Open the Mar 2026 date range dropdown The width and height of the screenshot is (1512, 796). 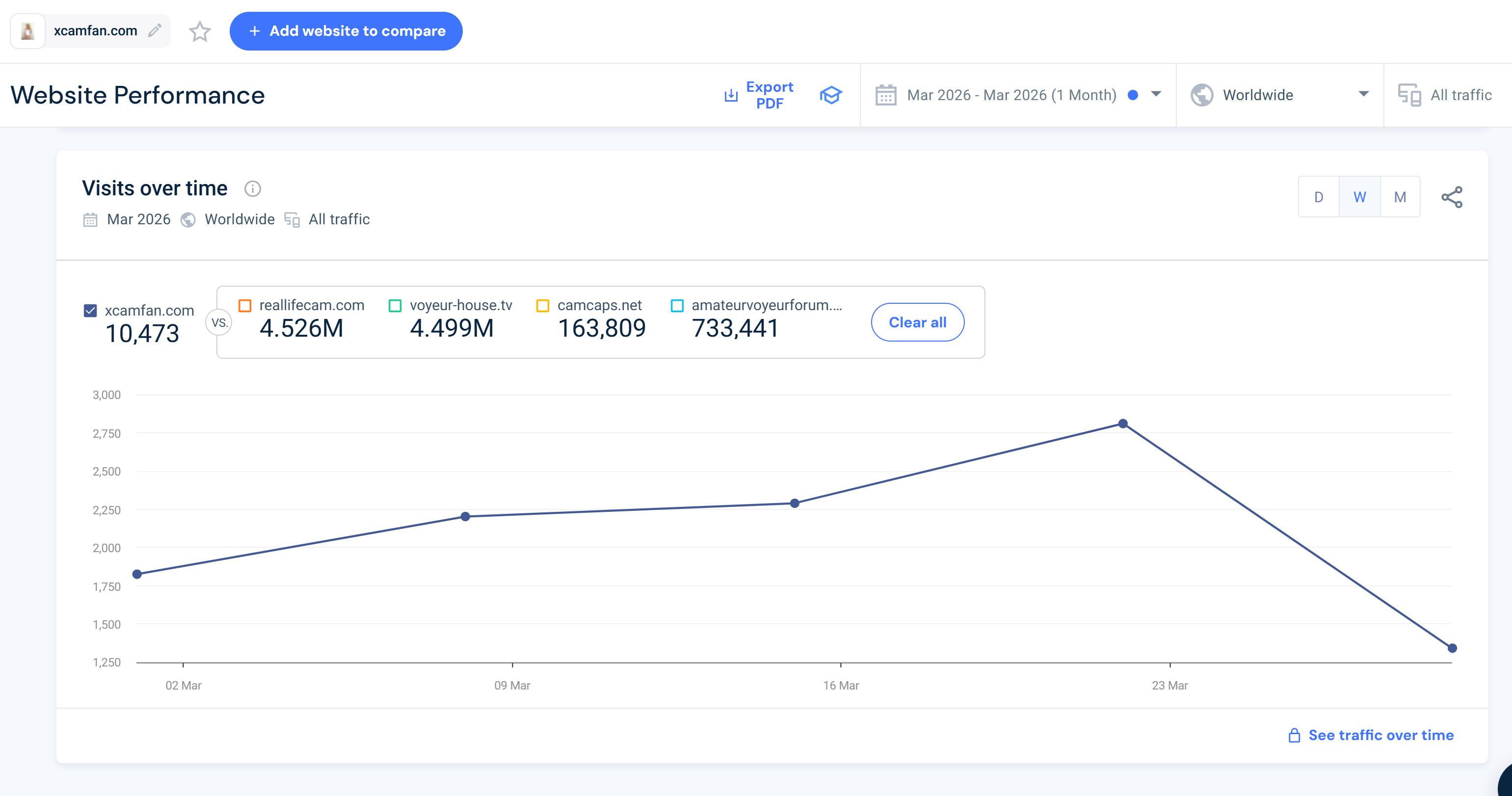(x=1155, y=94)
